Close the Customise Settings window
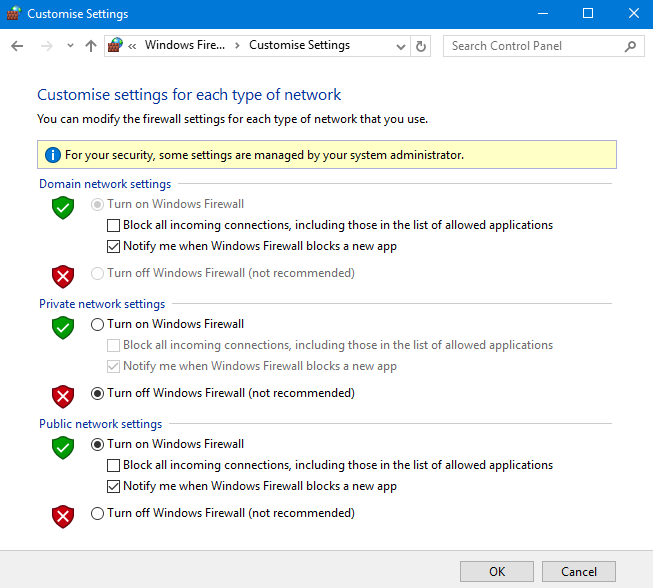 click(x=633, y=14)
